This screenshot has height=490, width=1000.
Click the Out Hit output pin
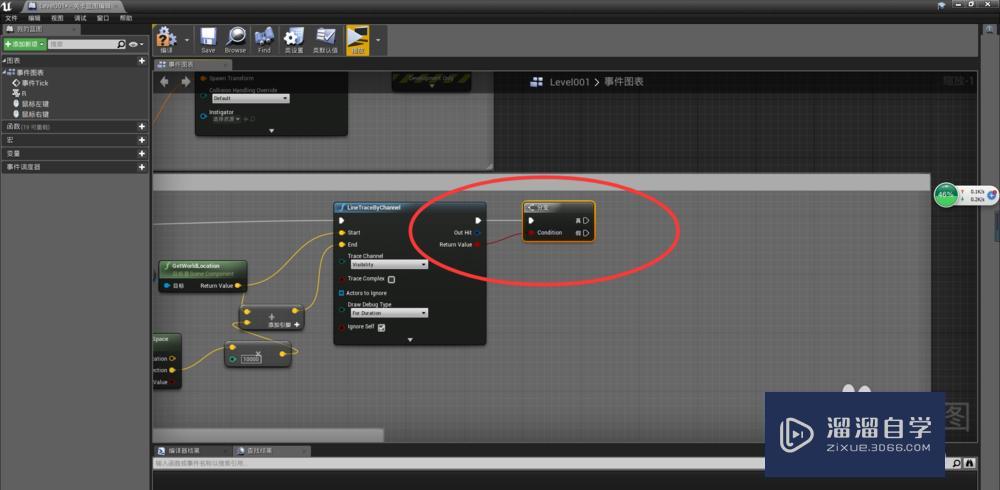click(x=478, y=233)
